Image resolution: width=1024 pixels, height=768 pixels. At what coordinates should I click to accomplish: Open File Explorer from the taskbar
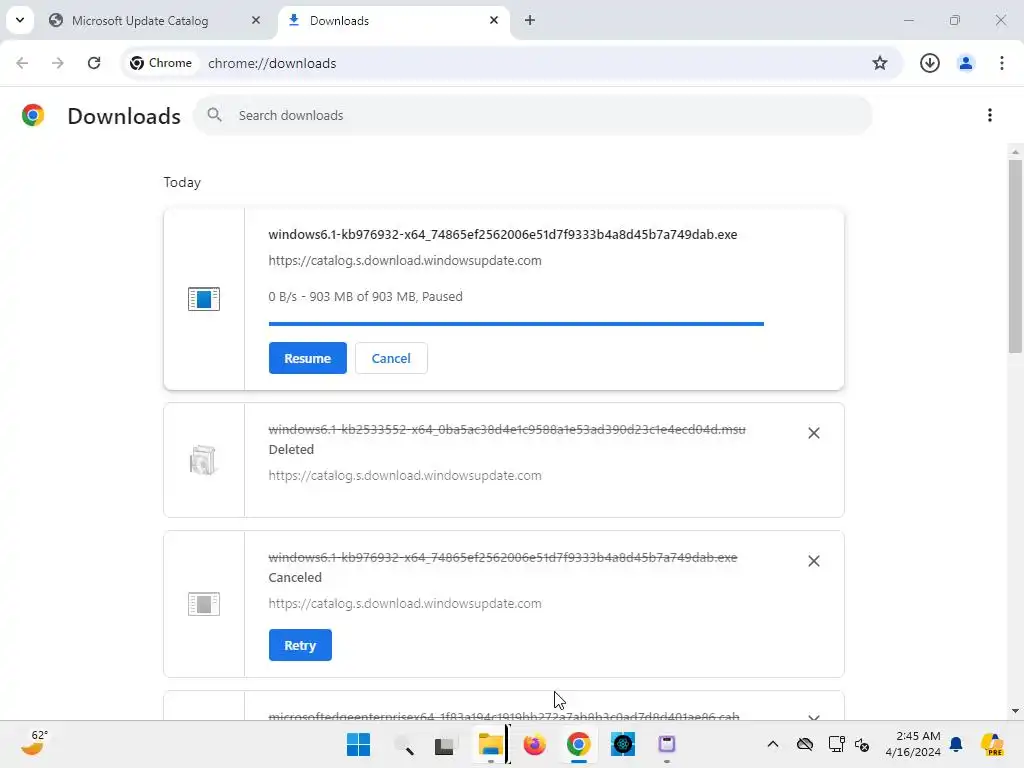490,744
